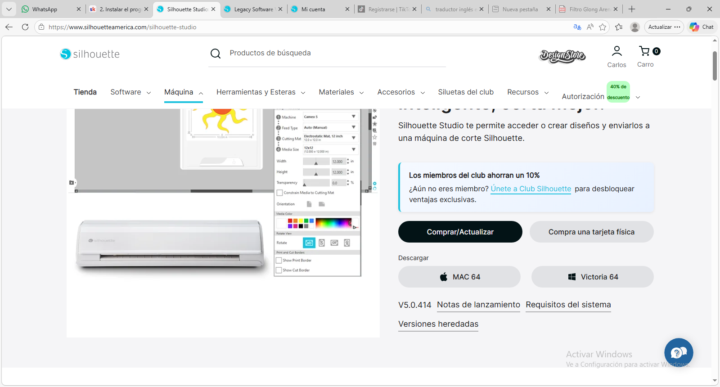Open a new browser tab with plus

(632, 9)
